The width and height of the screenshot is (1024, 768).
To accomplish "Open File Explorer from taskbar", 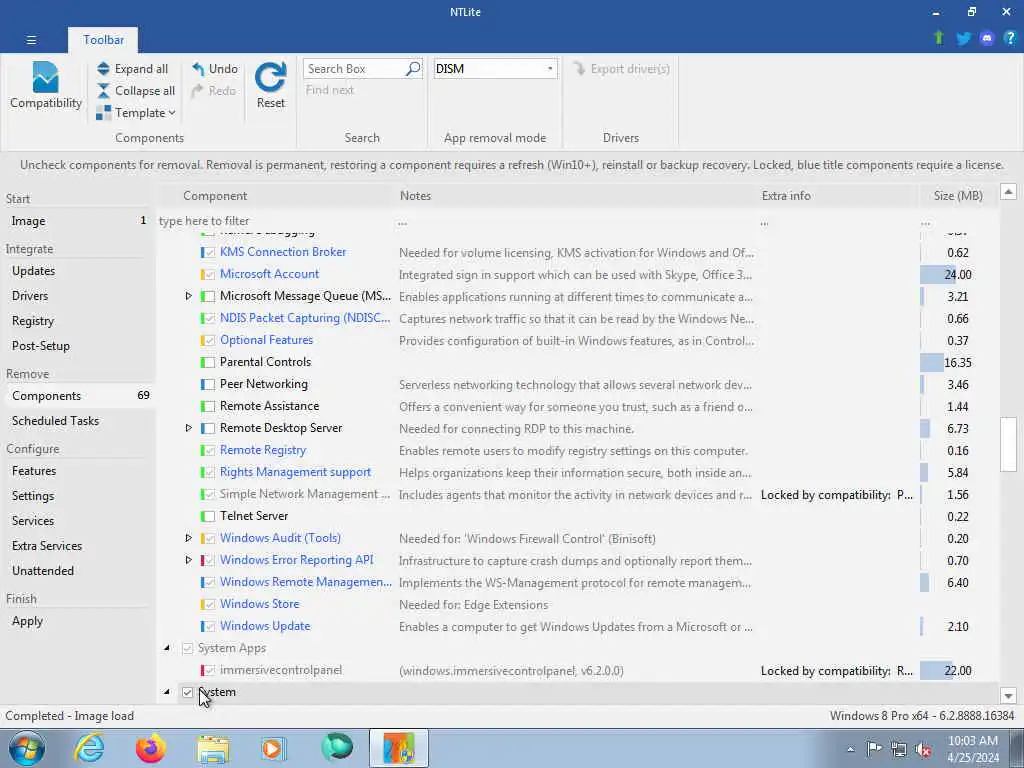I will (213, 749).
